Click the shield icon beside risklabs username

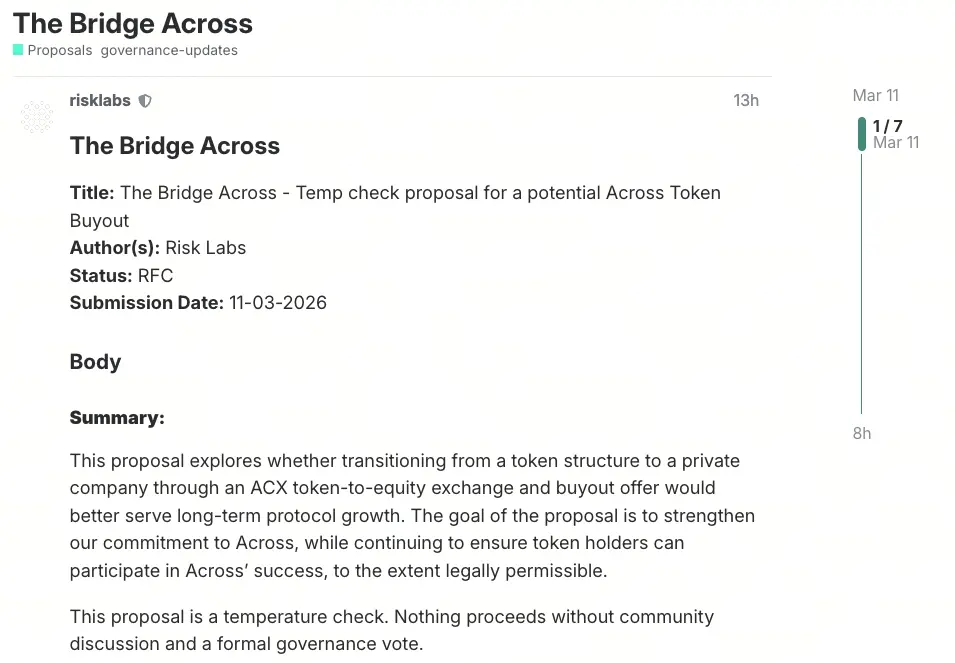tap(144, 100)
